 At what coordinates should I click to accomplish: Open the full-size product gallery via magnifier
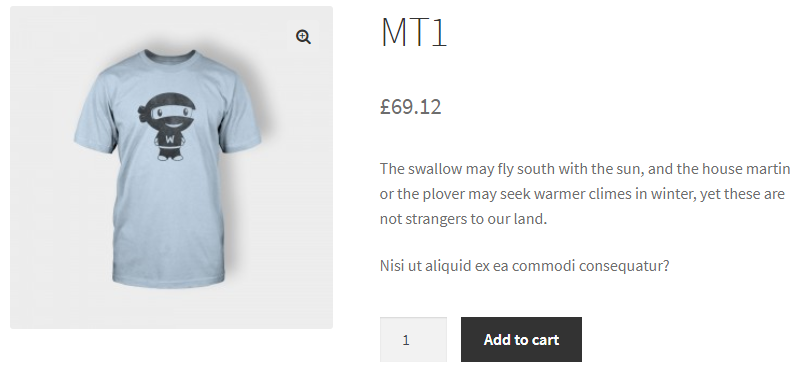(303, 37)
